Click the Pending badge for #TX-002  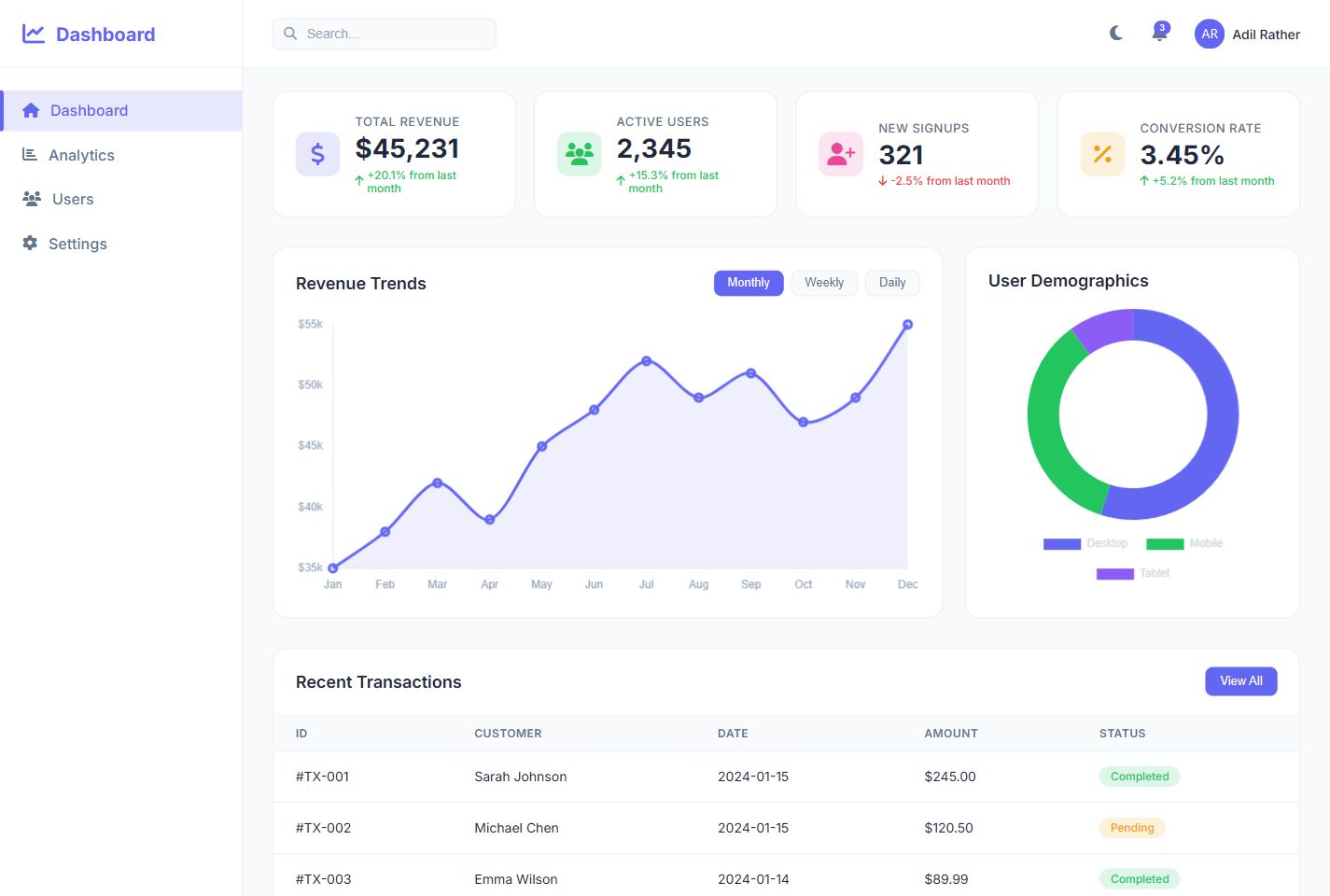coord(1132,828)
